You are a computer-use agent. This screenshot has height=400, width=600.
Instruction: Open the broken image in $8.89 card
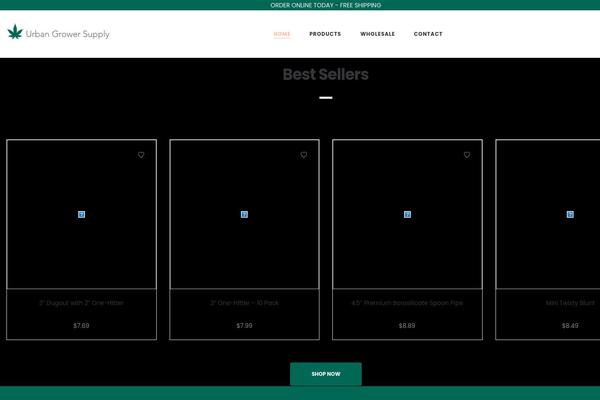[x=408, y=214]
